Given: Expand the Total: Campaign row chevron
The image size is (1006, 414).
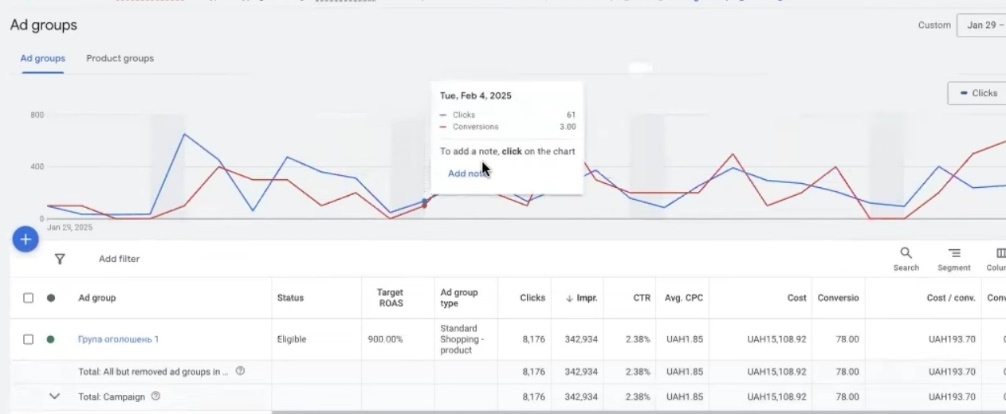Looking at the screenshot, I should (x=55, y=397).
